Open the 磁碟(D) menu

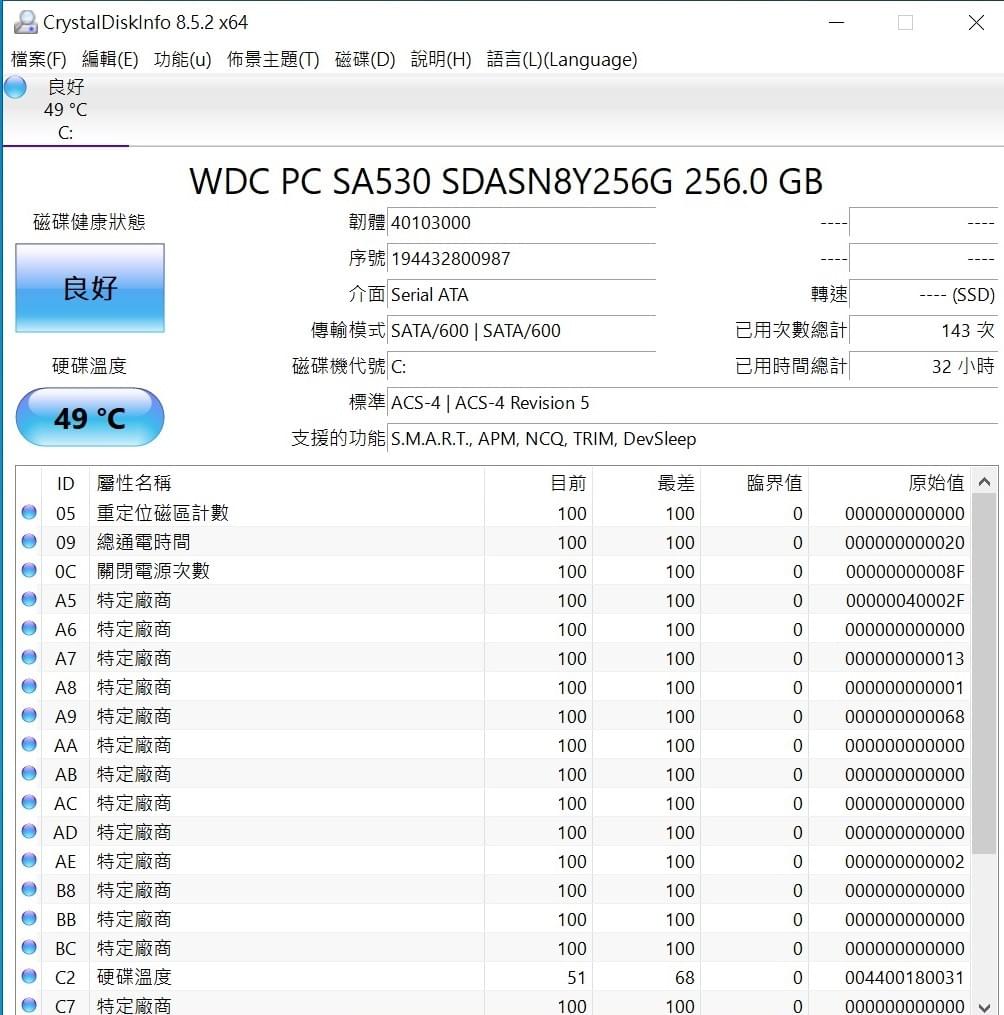(x=365, y=60)
